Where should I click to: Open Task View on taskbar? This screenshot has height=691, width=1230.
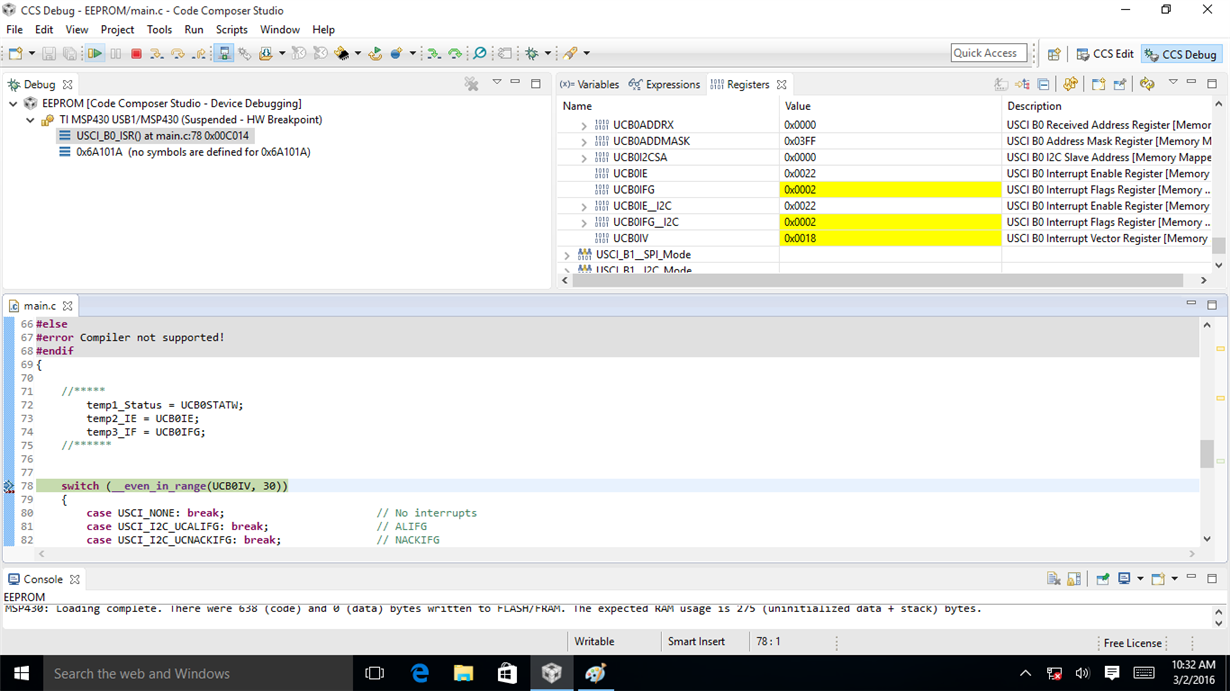(x=375, y=673)
